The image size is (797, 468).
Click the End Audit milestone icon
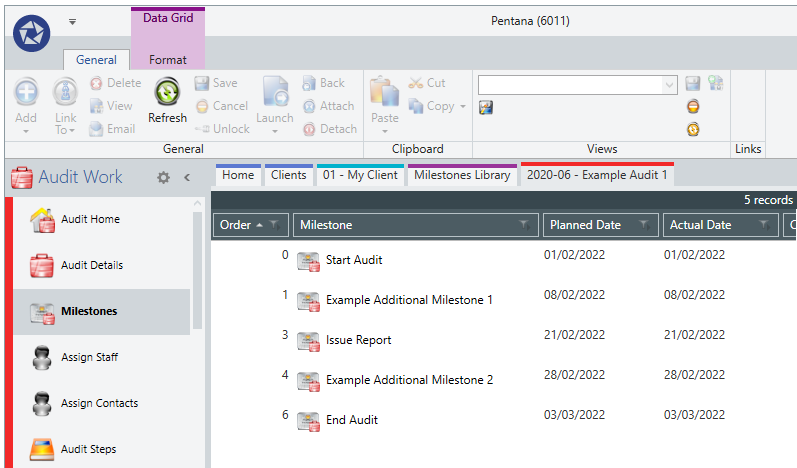point(309,421)
